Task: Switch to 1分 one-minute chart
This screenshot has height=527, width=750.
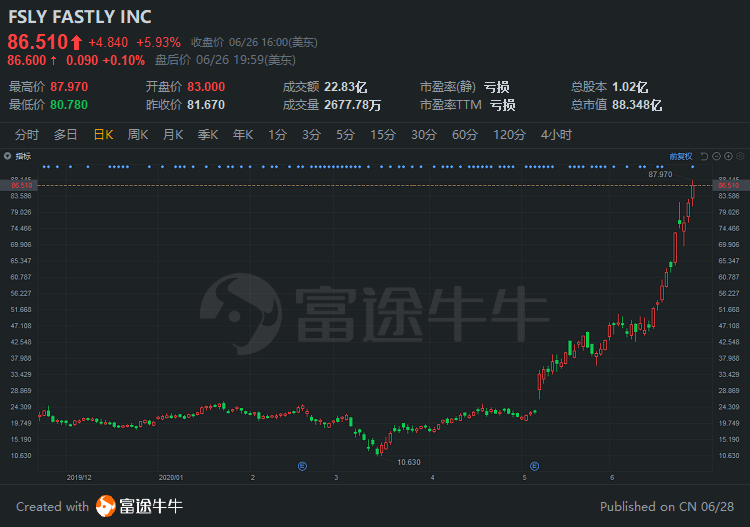Action: [277, 135]
